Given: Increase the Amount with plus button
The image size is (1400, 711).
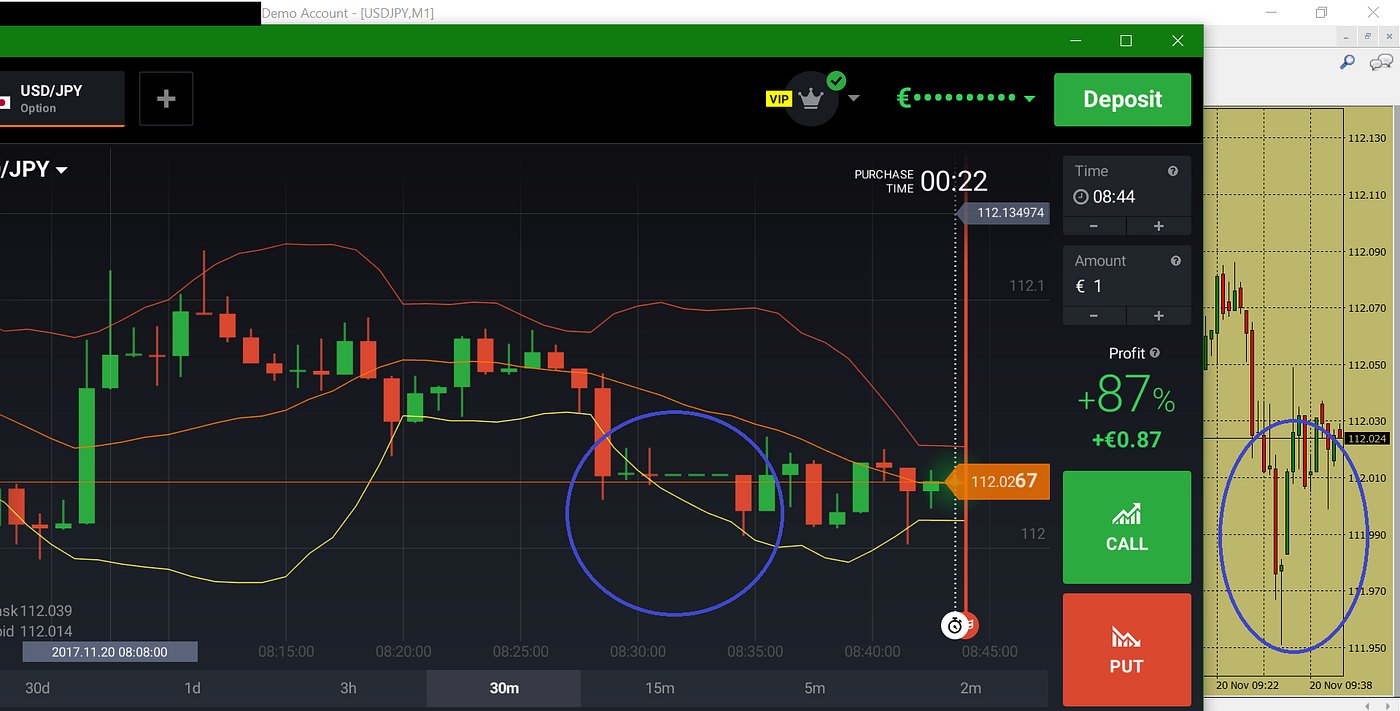Looking at the screenshot, I should click(x=1159, y=315).
